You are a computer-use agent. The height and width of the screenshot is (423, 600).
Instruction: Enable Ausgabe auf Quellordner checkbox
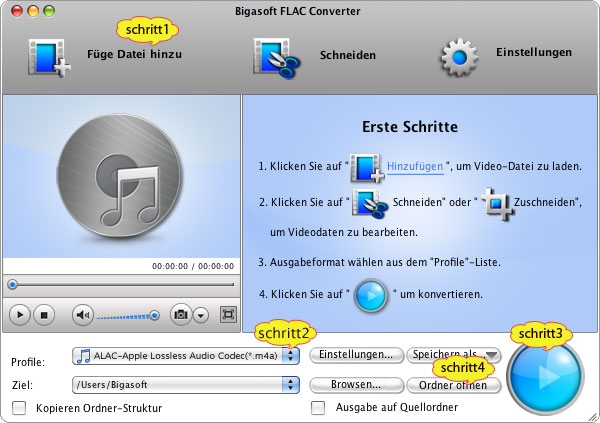click(318, 408)
